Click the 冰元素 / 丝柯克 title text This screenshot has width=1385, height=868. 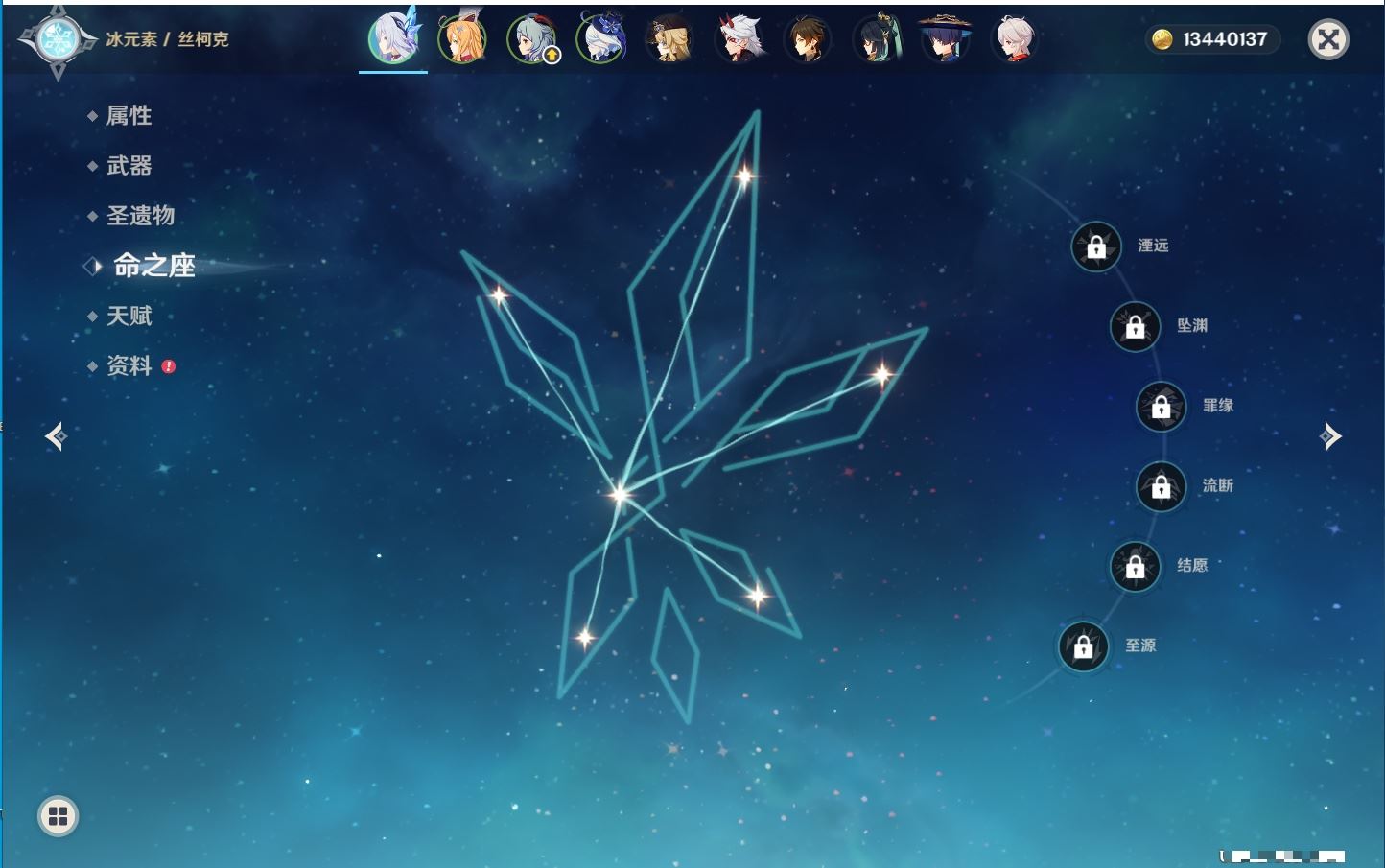click(167, 39)
